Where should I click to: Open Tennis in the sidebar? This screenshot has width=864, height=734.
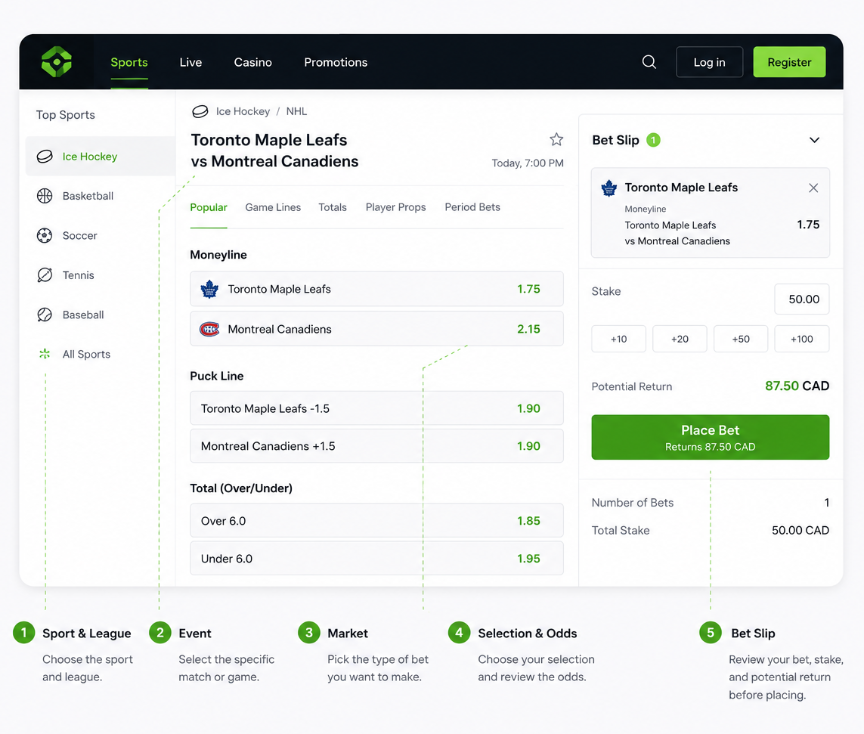(100, 275)
